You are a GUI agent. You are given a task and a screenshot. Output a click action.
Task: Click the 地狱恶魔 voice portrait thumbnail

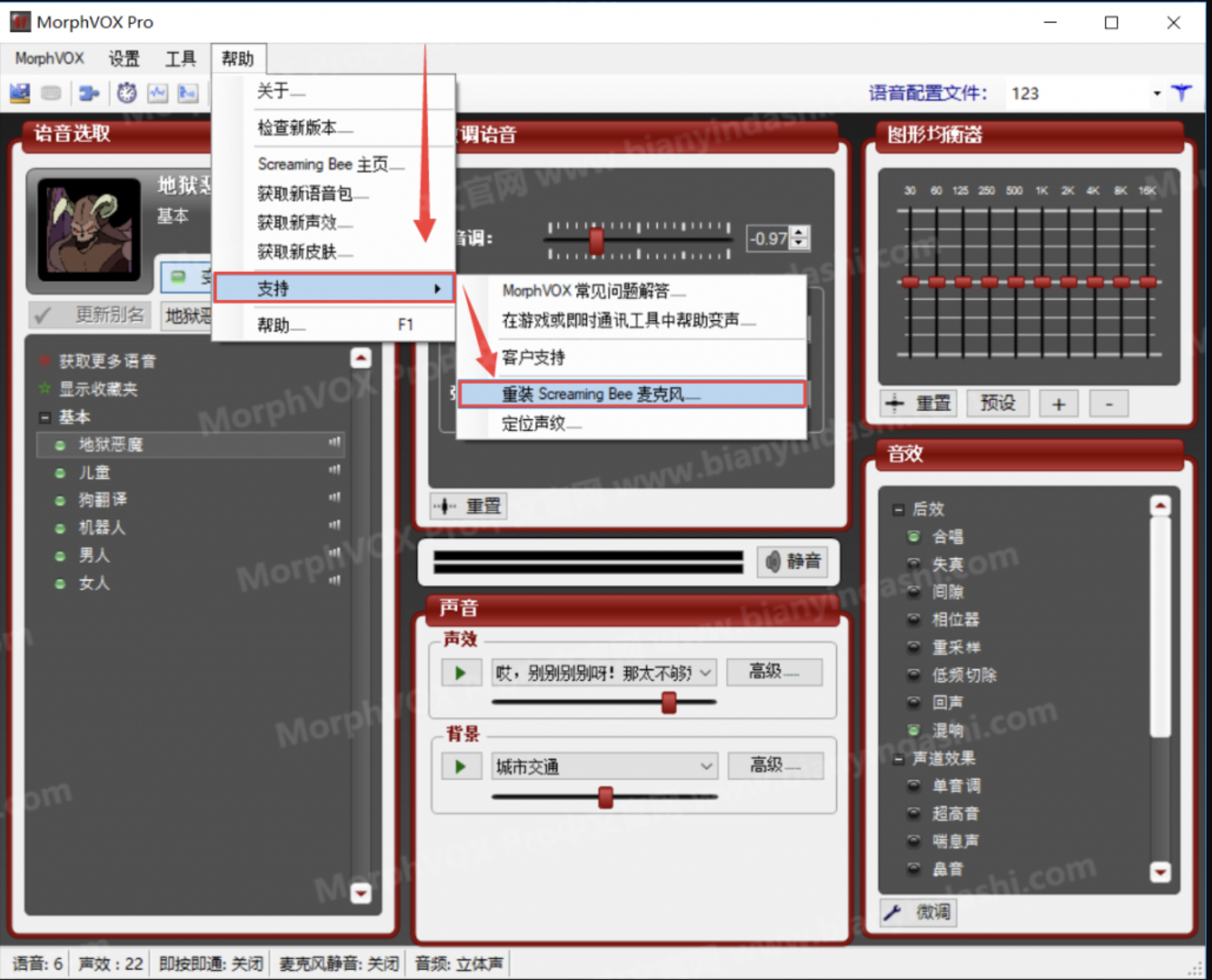89,229
